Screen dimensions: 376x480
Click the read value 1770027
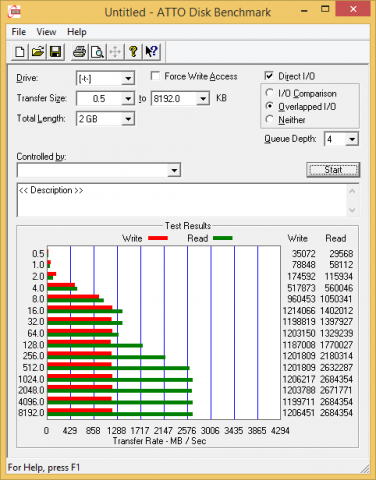(x=336, y=345)
